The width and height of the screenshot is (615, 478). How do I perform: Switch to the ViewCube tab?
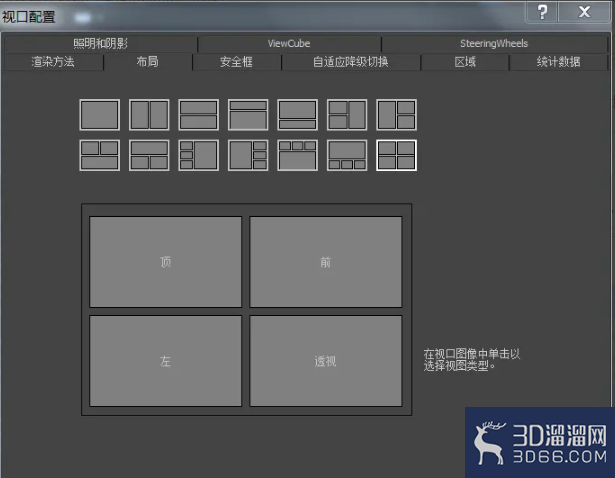click(x=289, y=44)
